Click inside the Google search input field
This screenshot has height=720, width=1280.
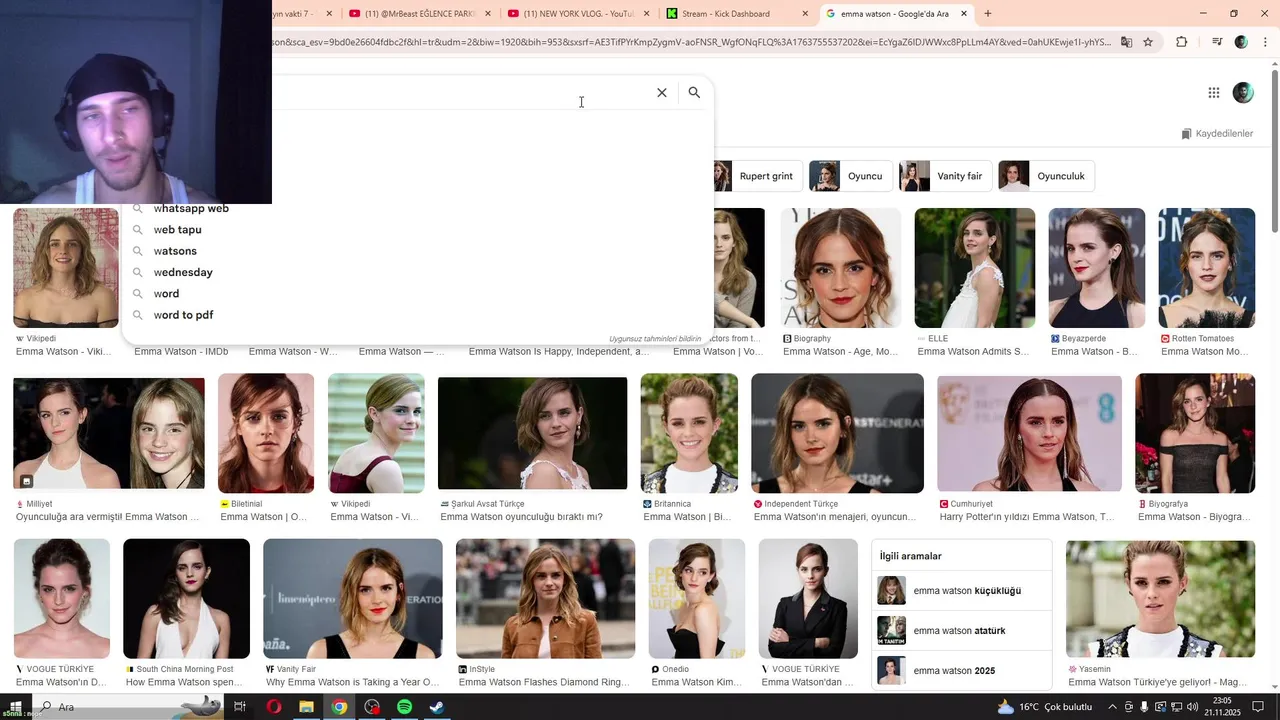(x=460, y=92)
